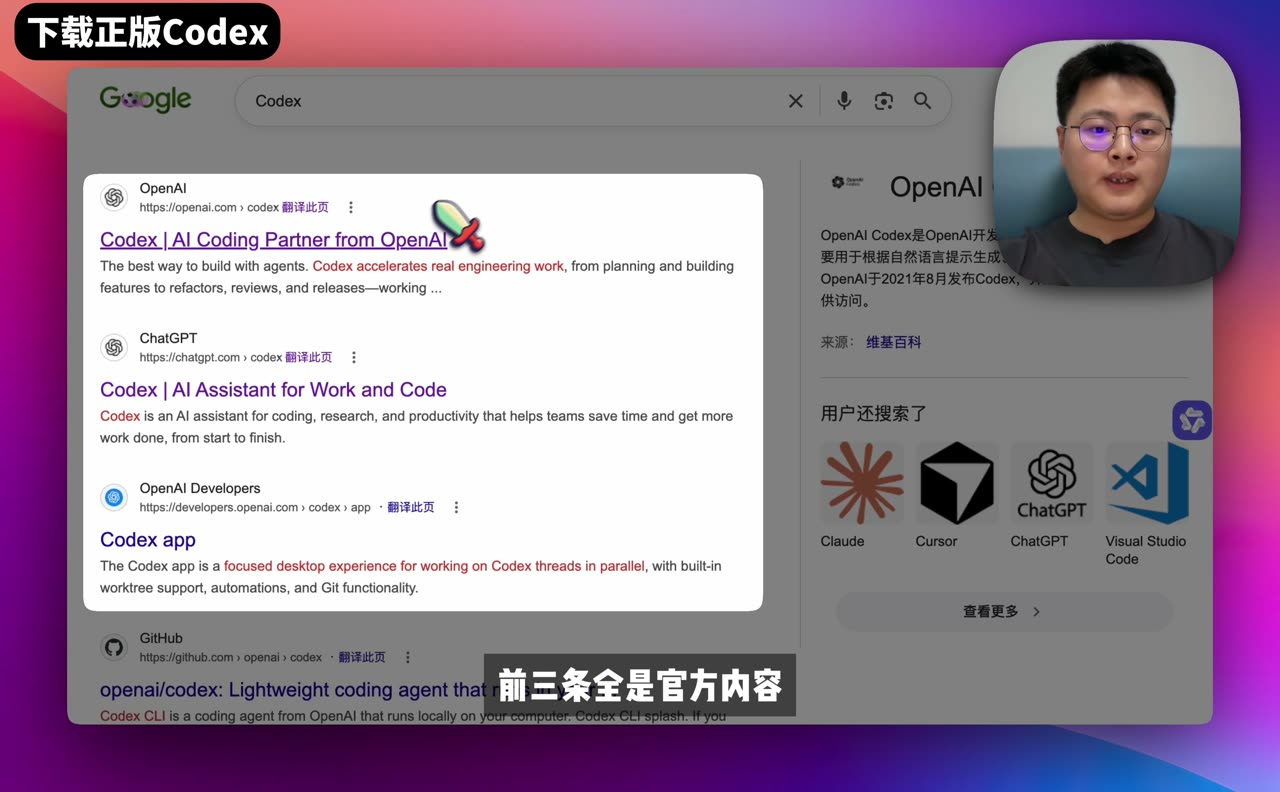Select Claude in related searches
Image resolution: width=1280 pixels, height=792 pixels.
tap(862, 495)
